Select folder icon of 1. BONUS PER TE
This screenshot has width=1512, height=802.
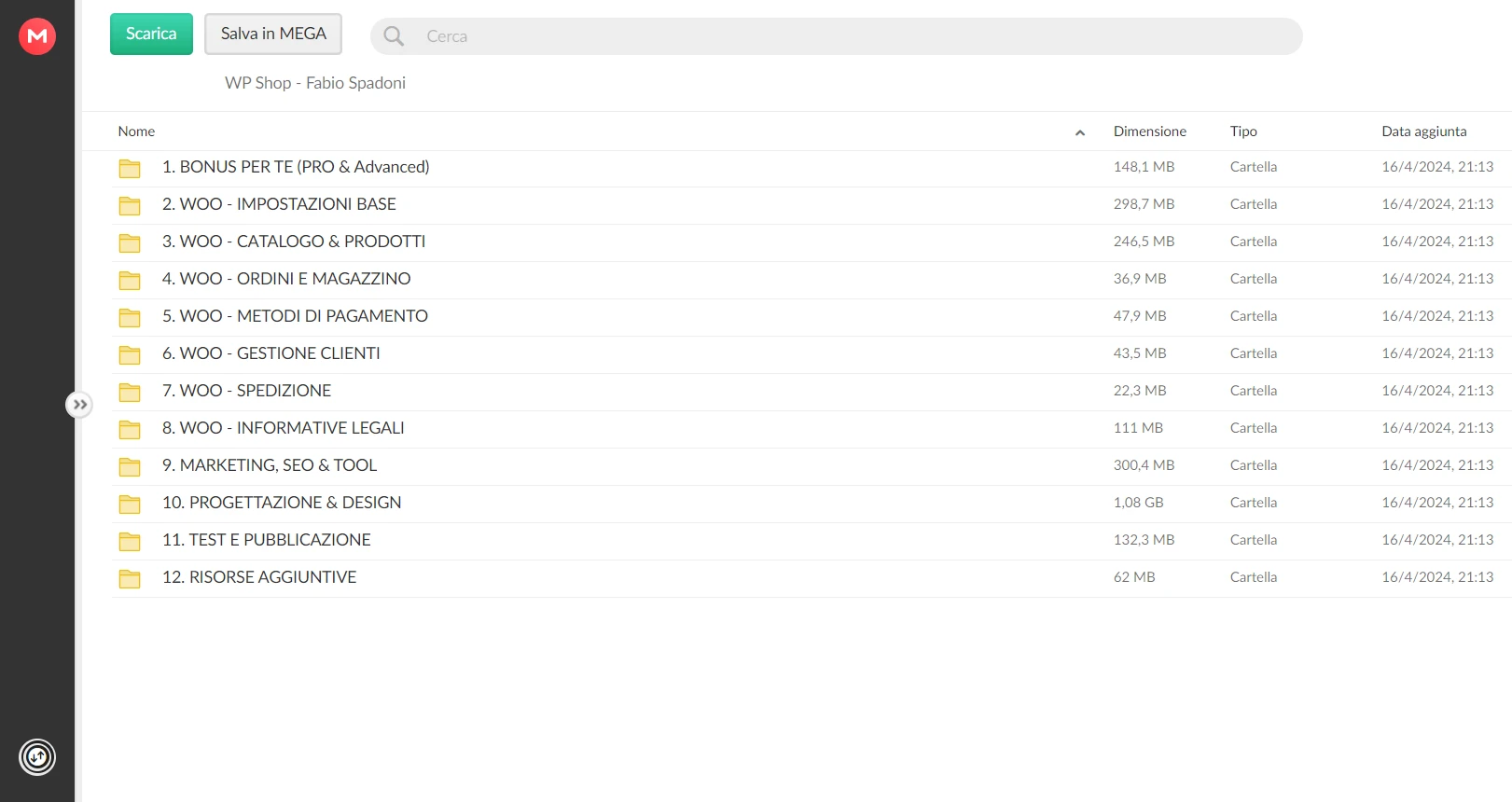pyautogui.click(x=130, y=168)
